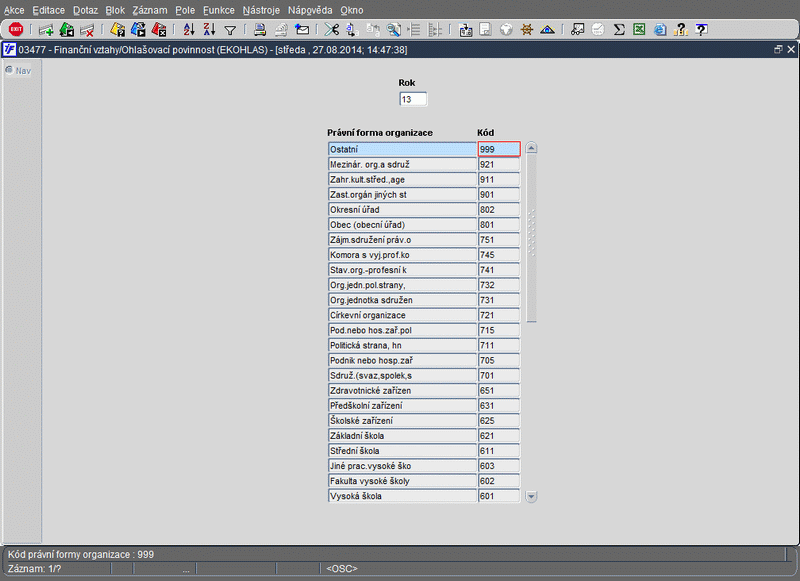Select the Nav radio button
The height and width of the screenshot is (581, 800).
(x=9, y=70)
